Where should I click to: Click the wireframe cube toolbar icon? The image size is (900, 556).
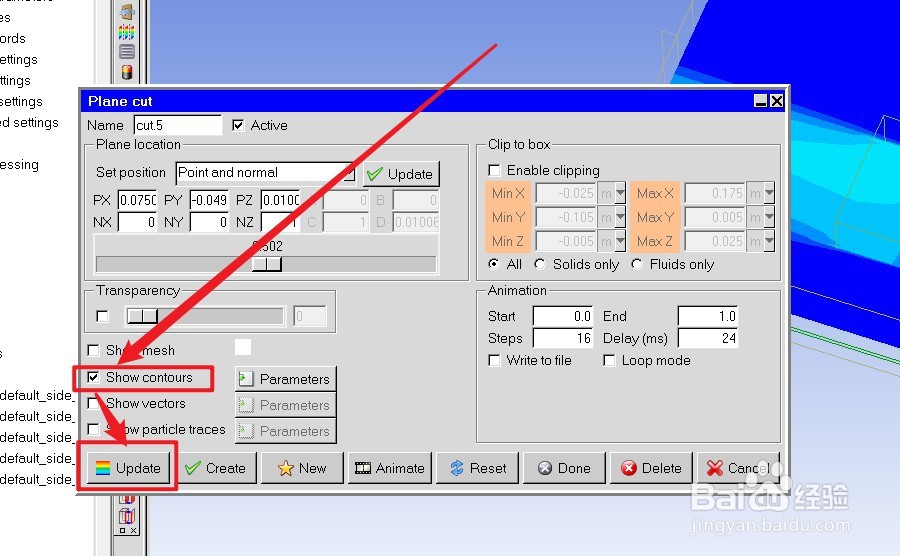[x=127, y=516]
